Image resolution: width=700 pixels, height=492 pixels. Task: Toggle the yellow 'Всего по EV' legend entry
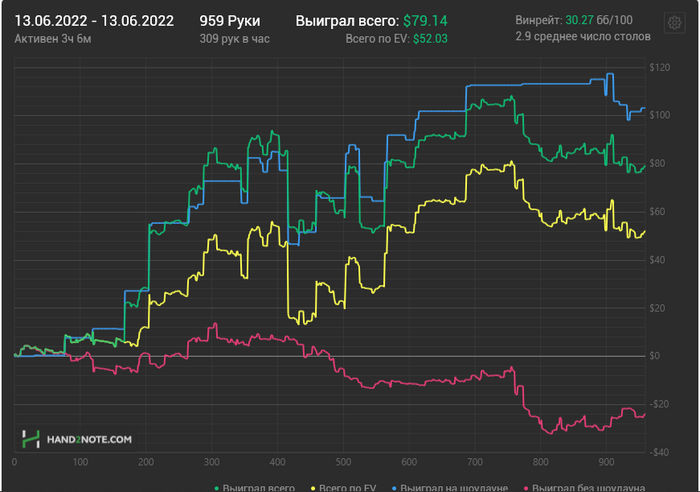[343, 488]
